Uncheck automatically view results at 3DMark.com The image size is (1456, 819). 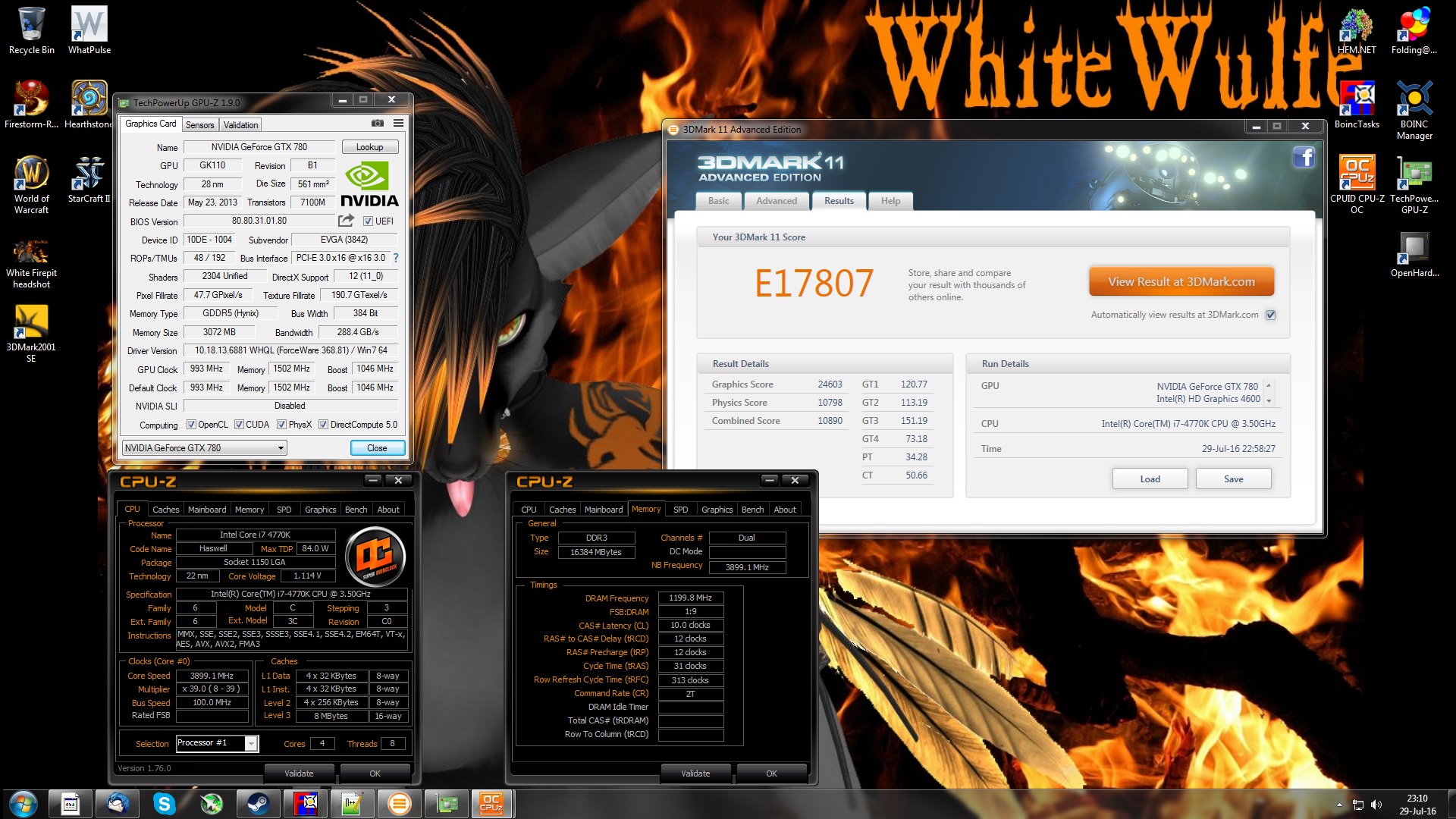click(x=1271, y=315)
